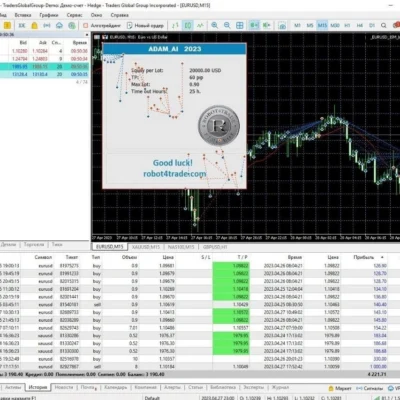Switch to the line chart icon
The image size is (400, 400).
[x=200, y=25]
